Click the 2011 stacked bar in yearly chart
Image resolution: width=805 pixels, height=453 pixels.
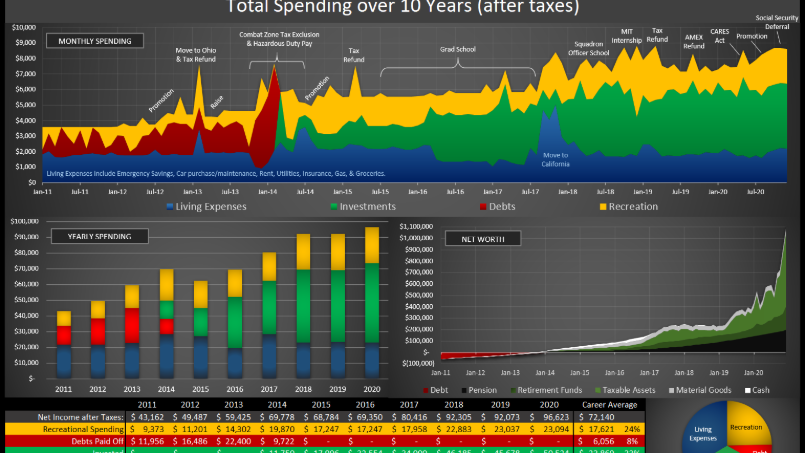pyautogui.click(x=64, y=345)
